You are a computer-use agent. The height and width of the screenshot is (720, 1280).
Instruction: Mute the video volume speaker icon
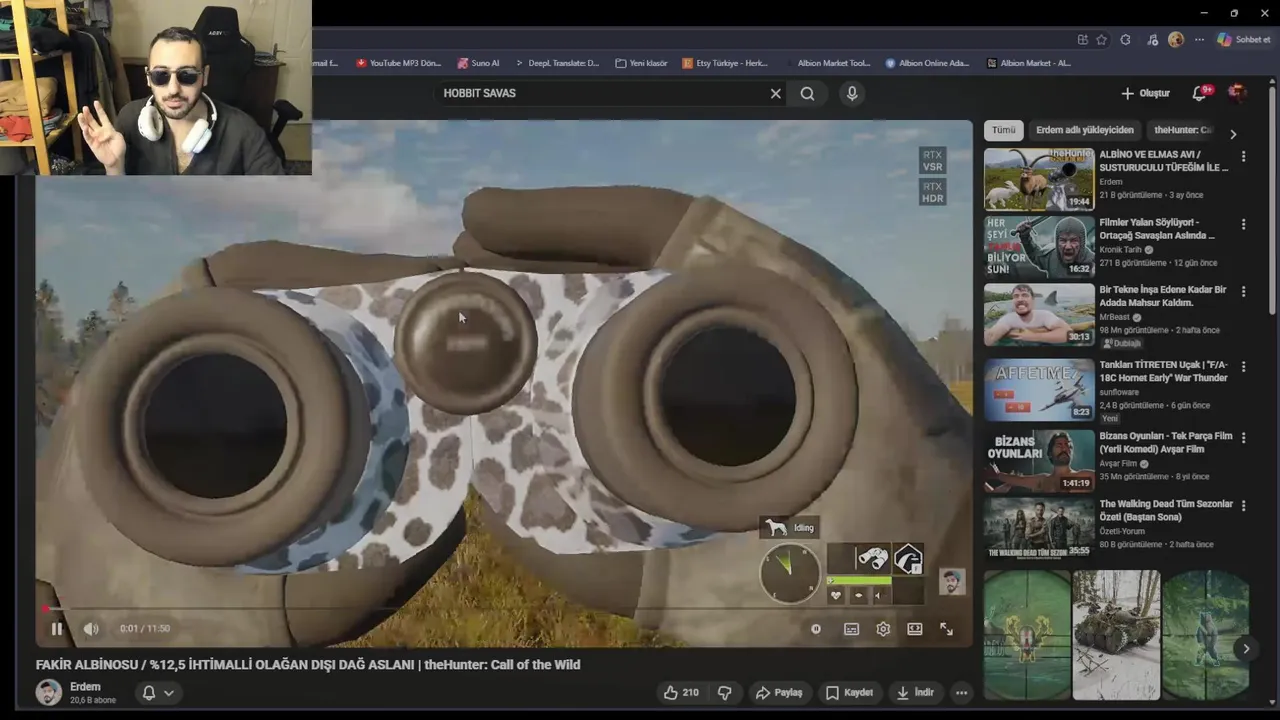point(91,629)
